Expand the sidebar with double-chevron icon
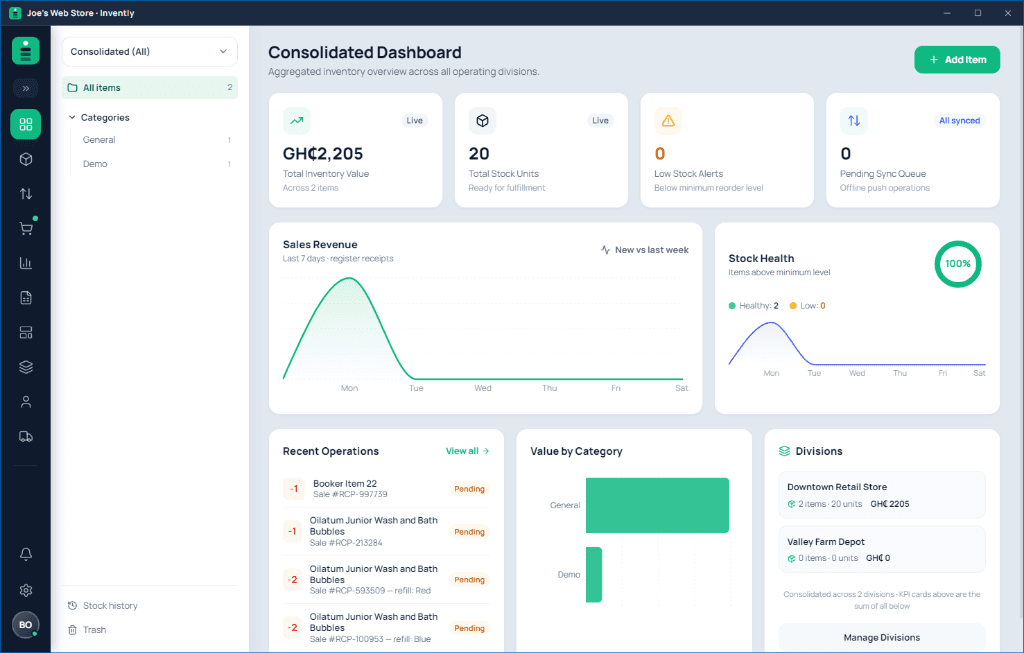The height and width of the screenshot is (653, 1024). [25, 88]
